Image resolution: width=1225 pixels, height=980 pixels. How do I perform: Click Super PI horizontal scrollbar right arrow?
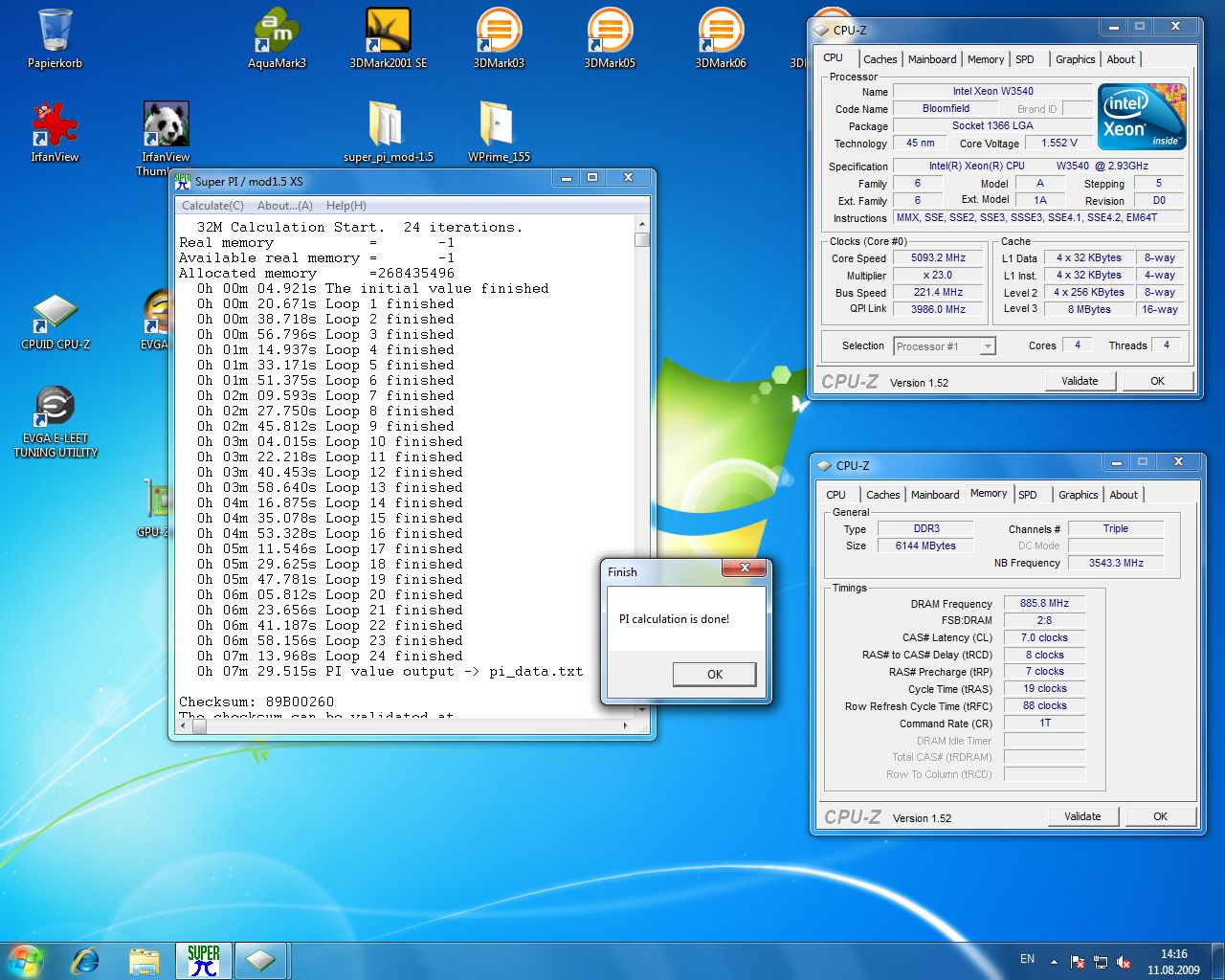tap(626, 726)
